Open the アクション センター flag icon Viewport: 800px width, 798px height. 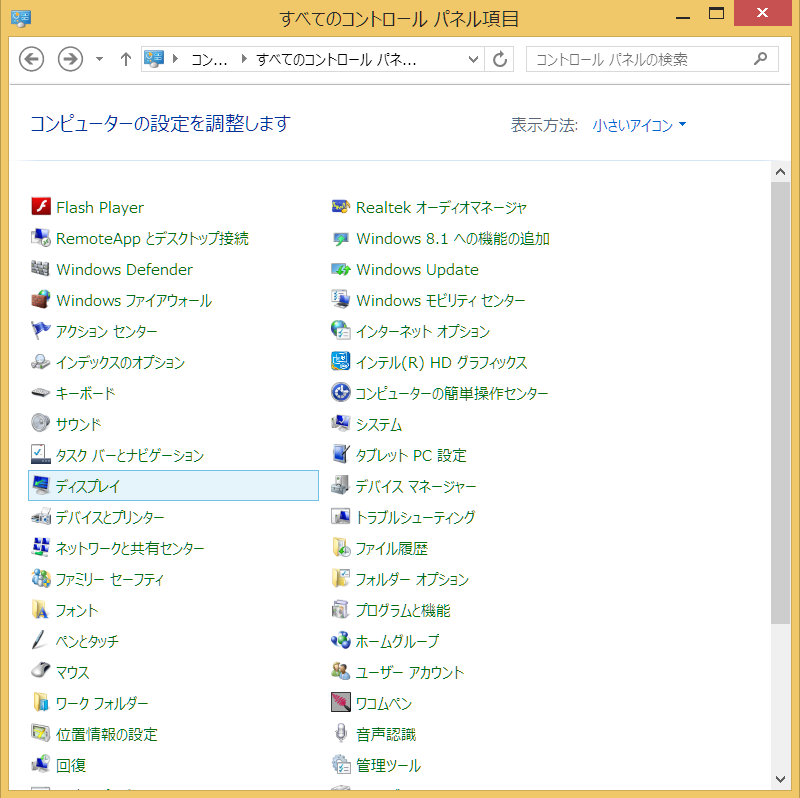pos(41,331)
